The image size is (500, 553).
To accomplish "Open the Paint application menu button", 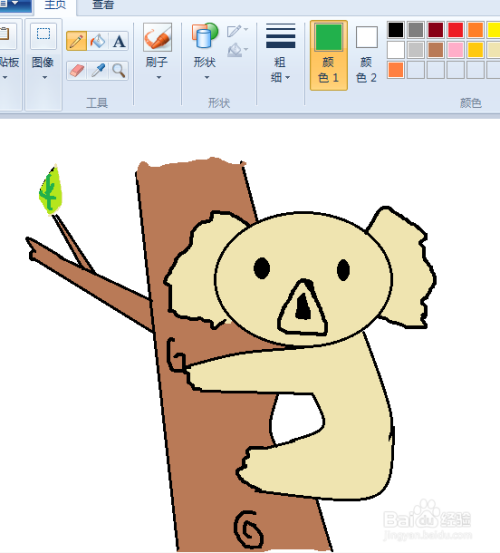I will pos(16,5).
